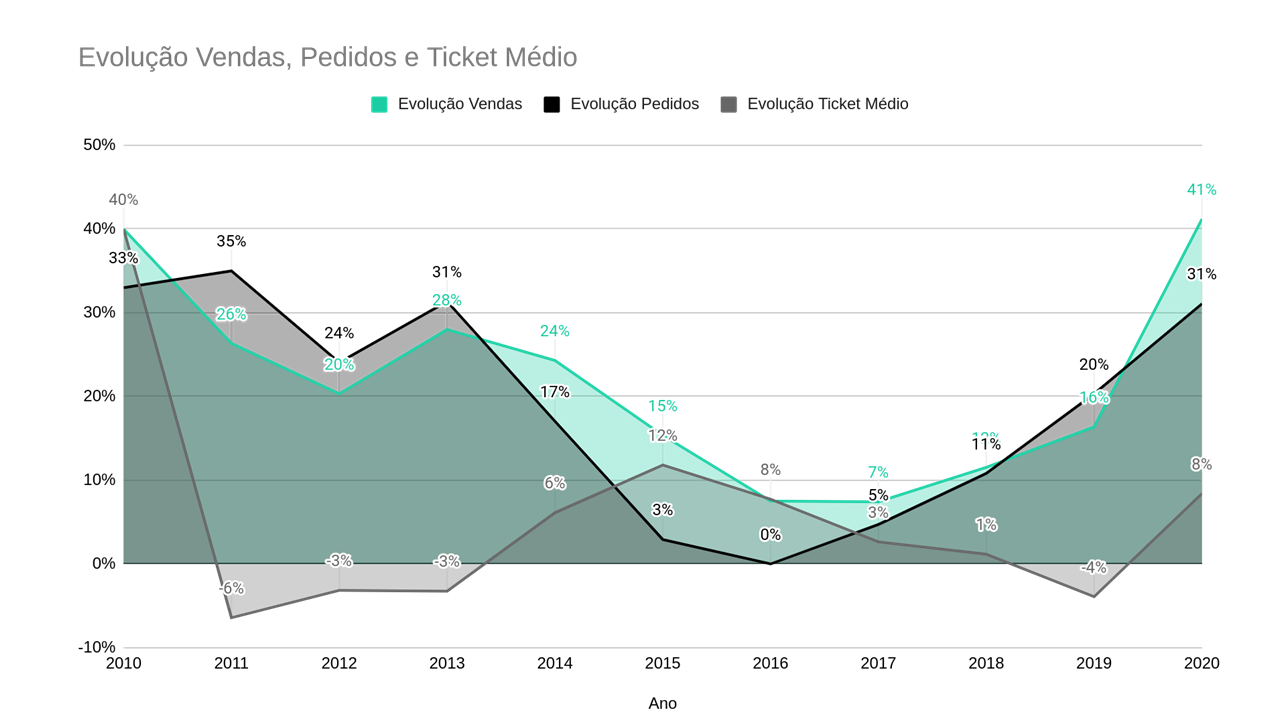
Task: Click the Ano horizontal axis title
Action: click(x=662, y=703)
